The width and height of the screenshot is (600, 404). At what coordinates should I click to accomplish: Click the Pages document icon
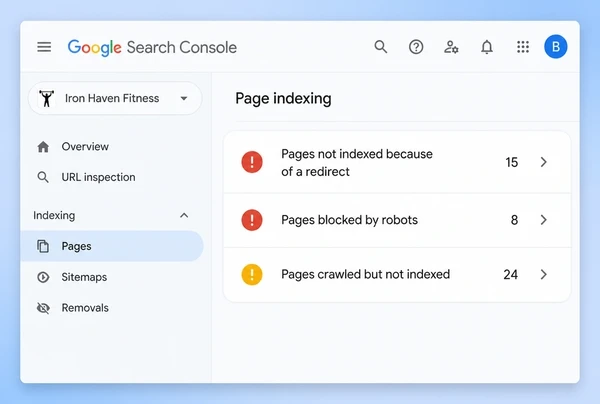click(43, 246)
